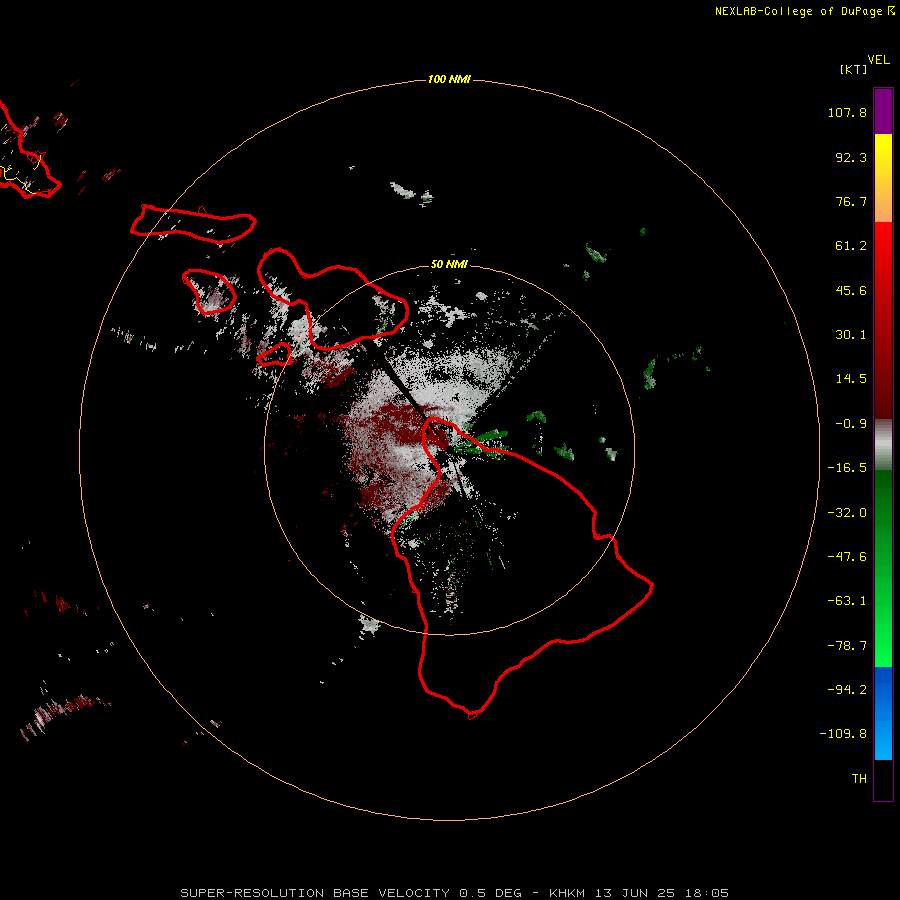The width and height of the screenshot is (900, 900).
Task: Pick the blue segment of the color bar
Action: 883,713
